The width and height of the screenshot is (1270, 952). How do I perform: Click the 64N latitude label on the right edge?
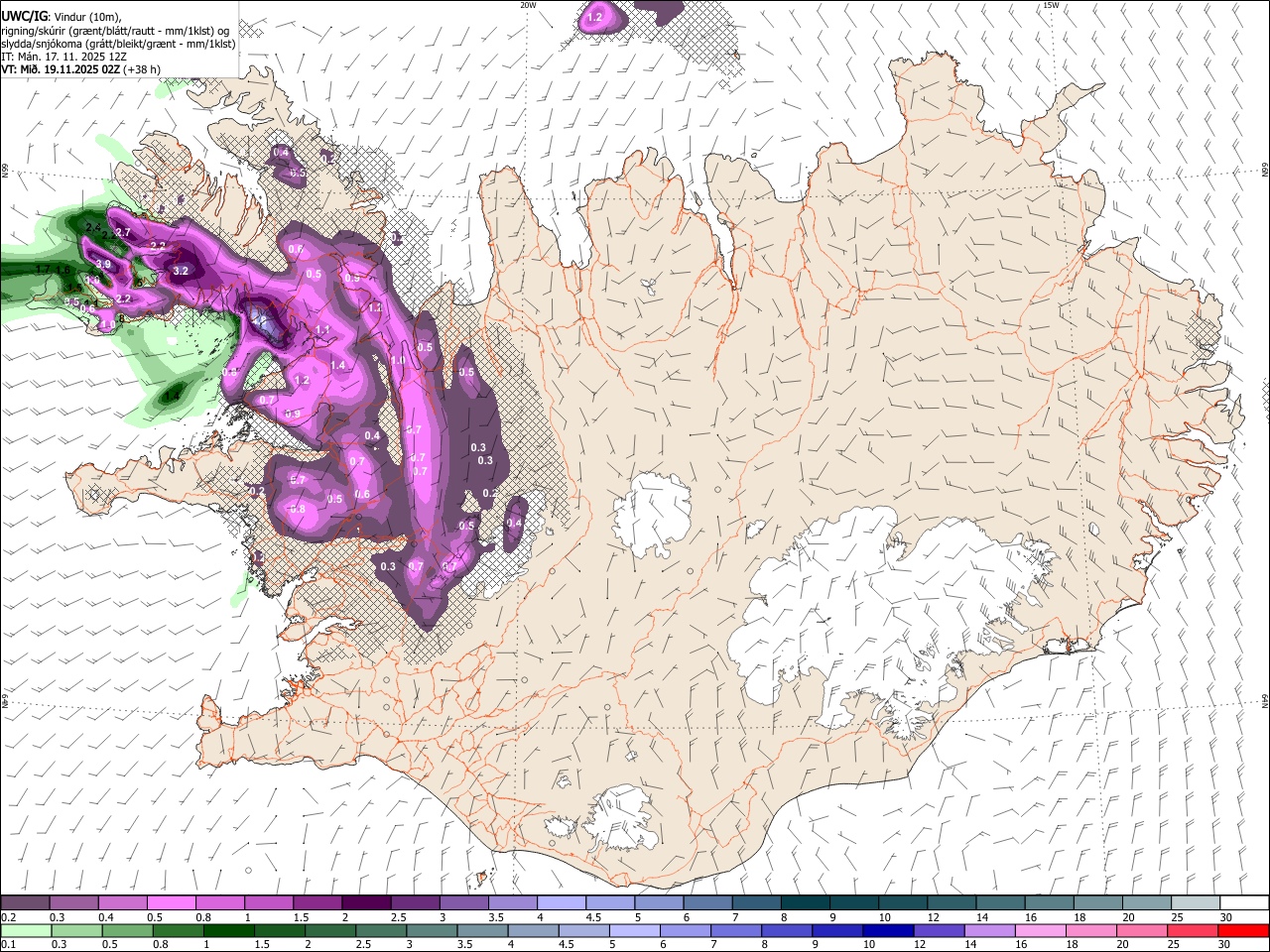1264,700
